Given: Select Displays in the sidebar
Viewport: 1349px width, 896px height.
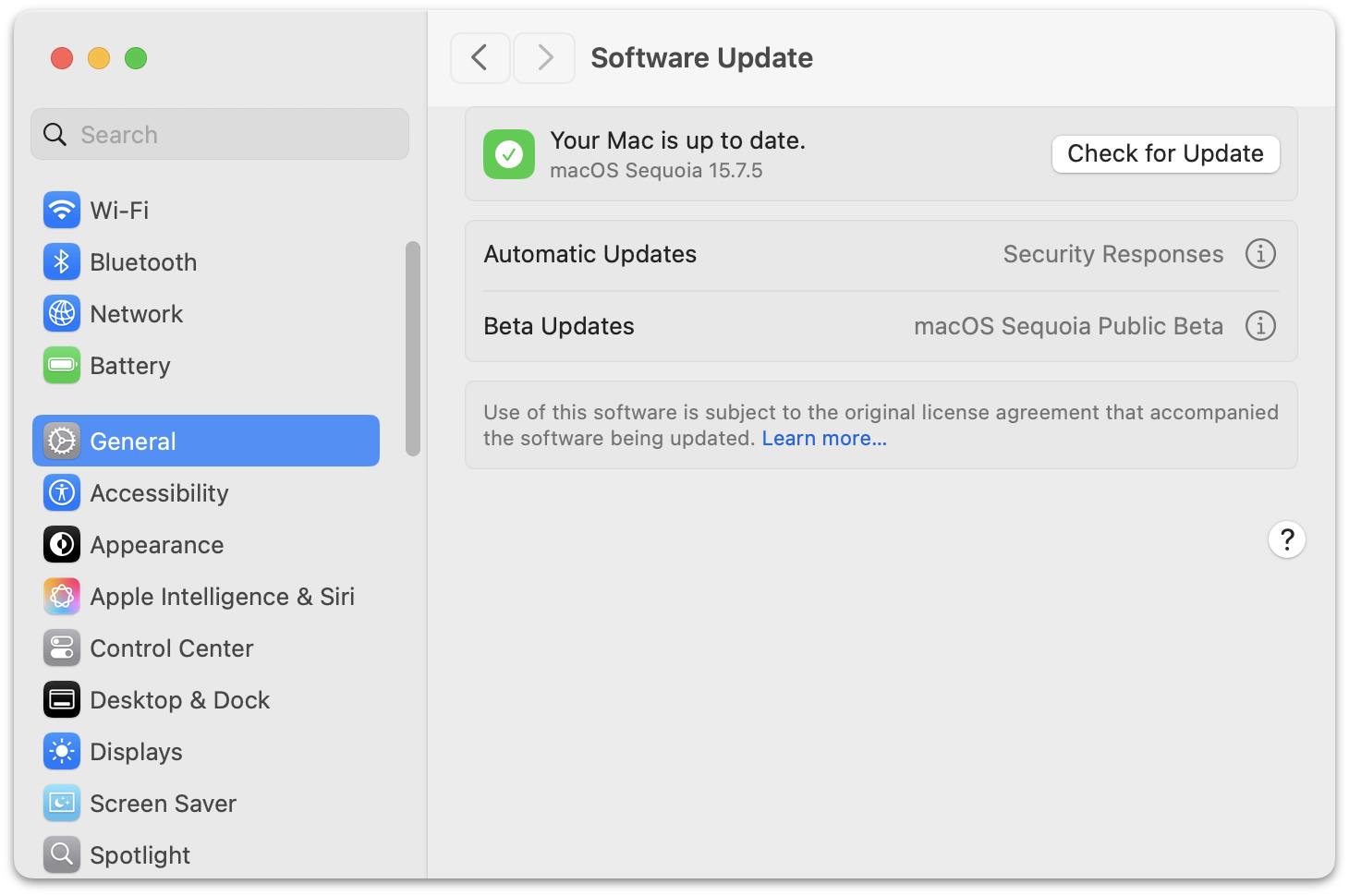Looking at the screenshot, I should click(136, 752).
